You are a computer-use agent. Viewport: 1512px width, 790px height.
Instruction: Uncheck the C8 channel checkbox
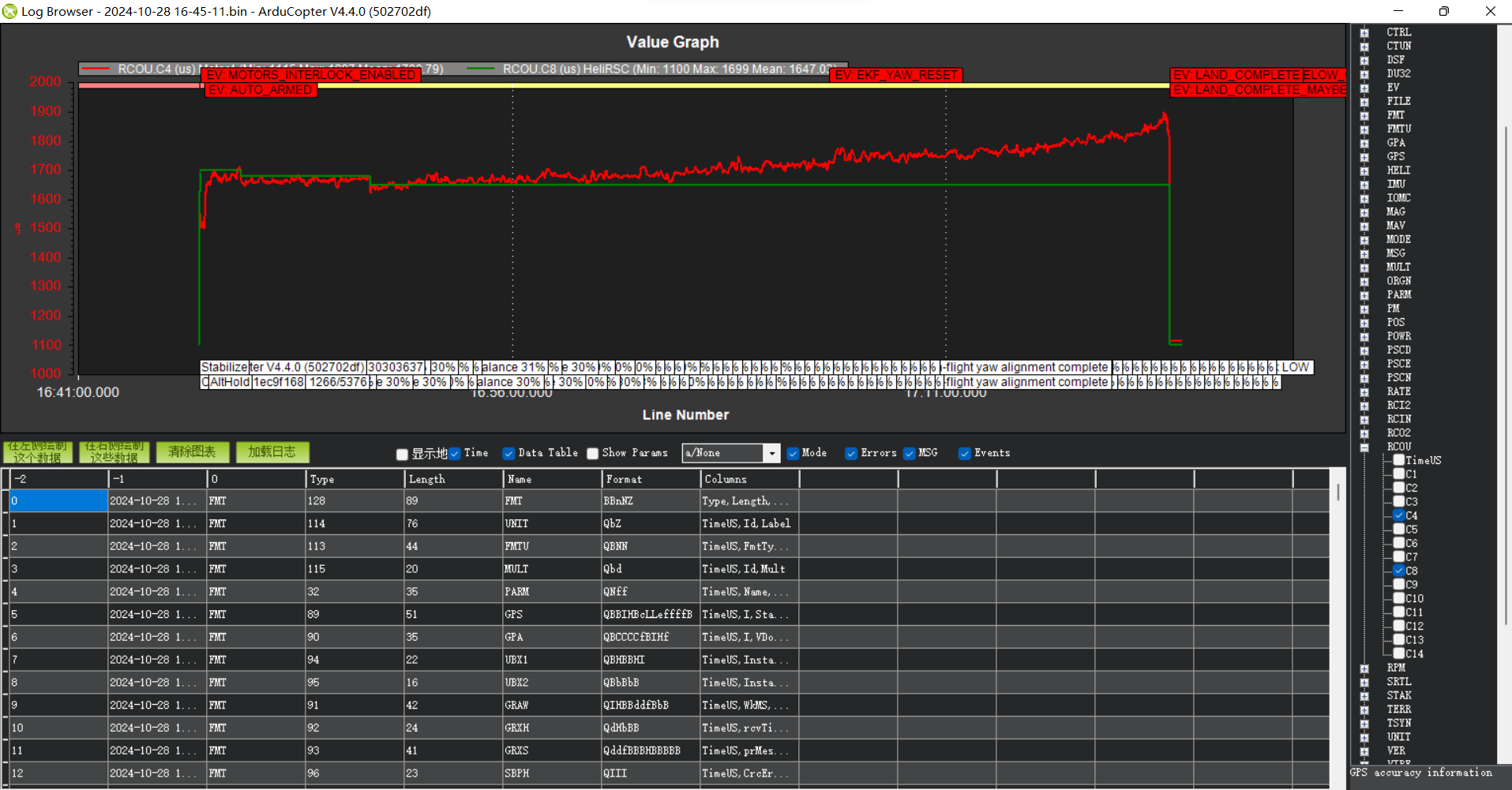coord(1399,571)
